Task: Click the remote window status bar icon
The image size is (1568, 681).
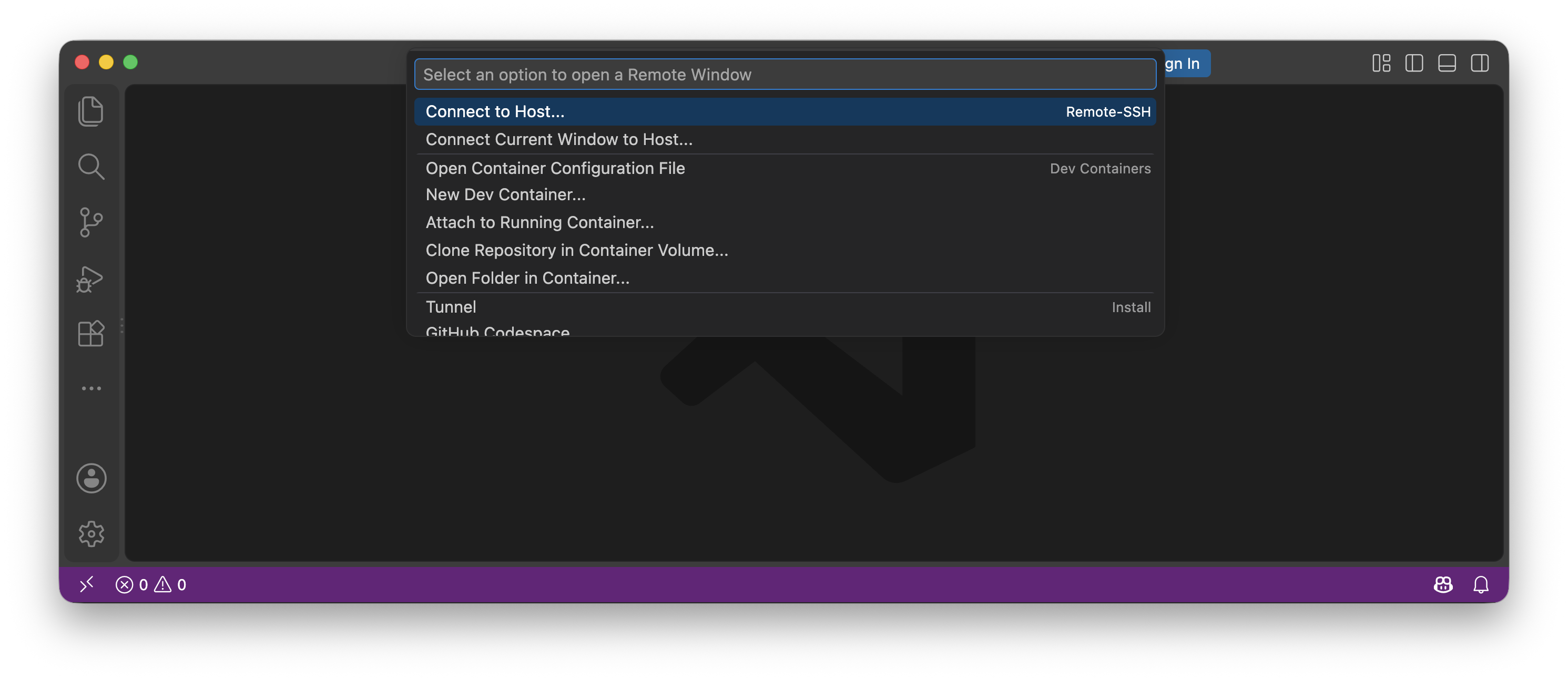Action: [x=86, y=585]
